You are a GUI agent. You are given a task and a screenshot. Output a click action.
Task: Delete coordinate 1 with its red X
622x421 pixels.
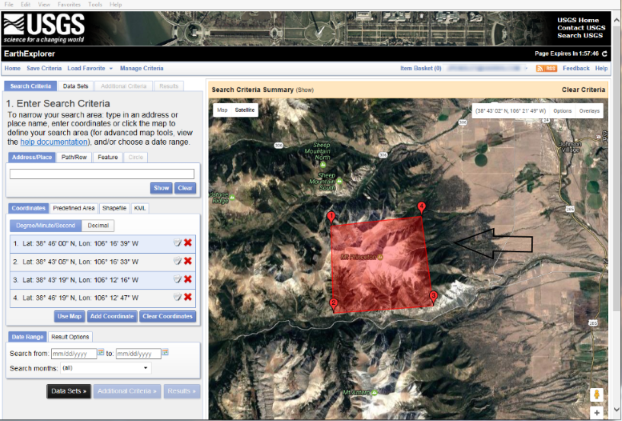point(188,243)
